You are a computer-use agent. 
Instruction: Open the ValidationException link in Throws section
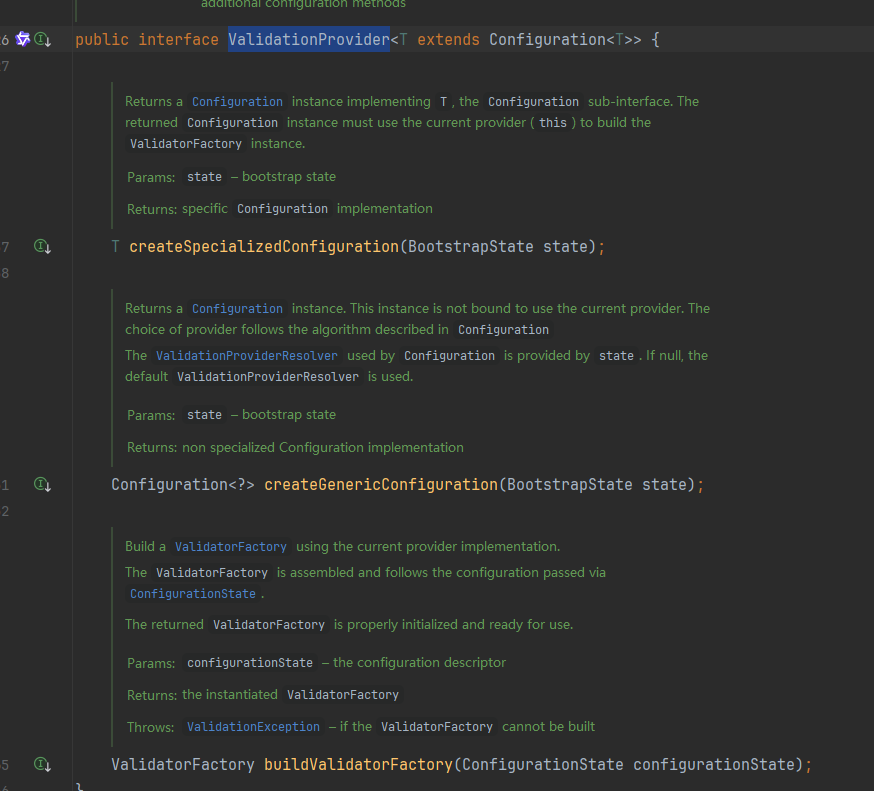(253, 726)
